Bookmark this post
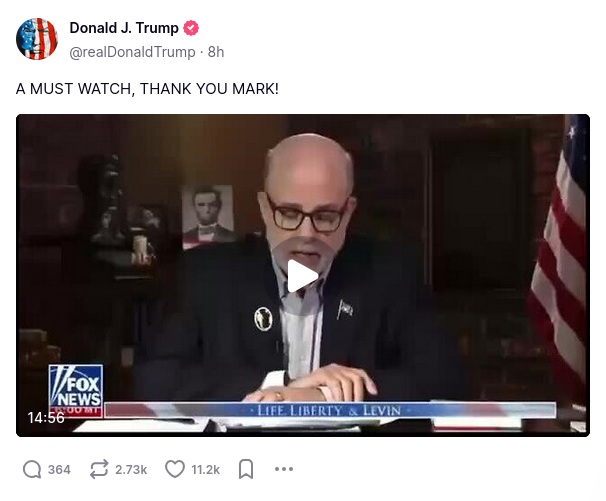The image size is (606, 501). tap(246, 469)
